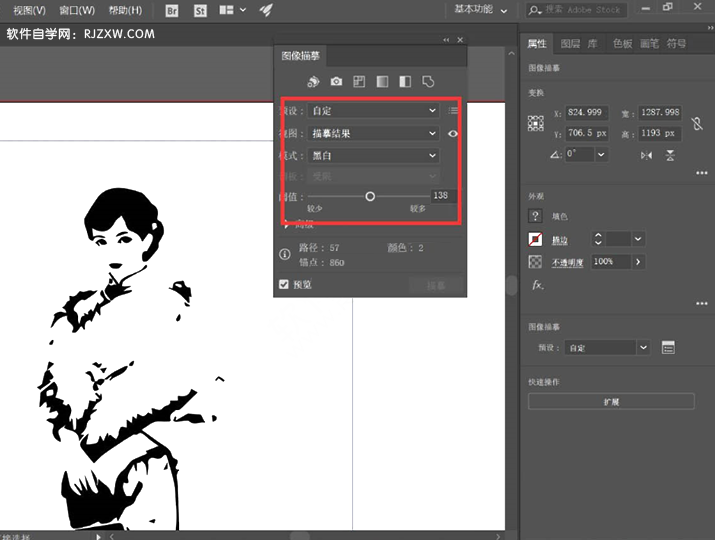
Task: Open the manage presets list icon
Action: coord(453,110)
